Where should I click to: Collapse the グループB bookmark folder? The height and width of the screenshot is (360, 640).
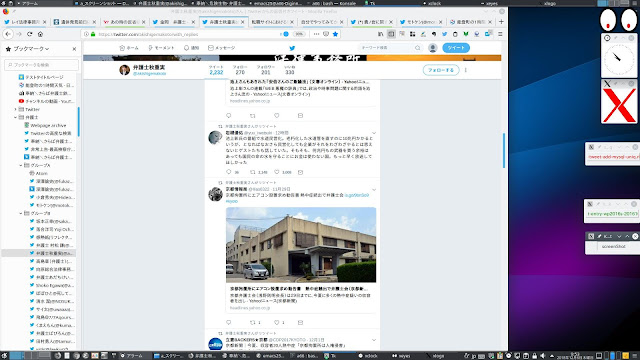[x=21, y=213]
